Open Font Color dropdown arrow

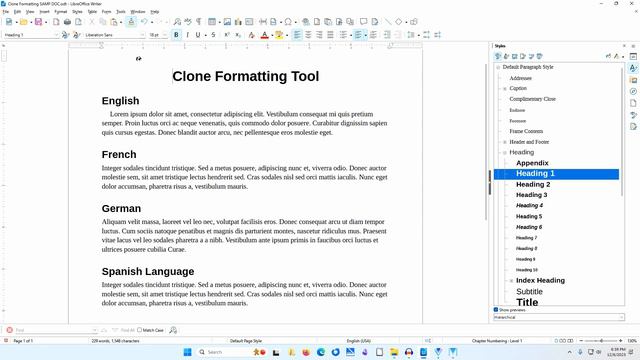(x=272, y=36)
